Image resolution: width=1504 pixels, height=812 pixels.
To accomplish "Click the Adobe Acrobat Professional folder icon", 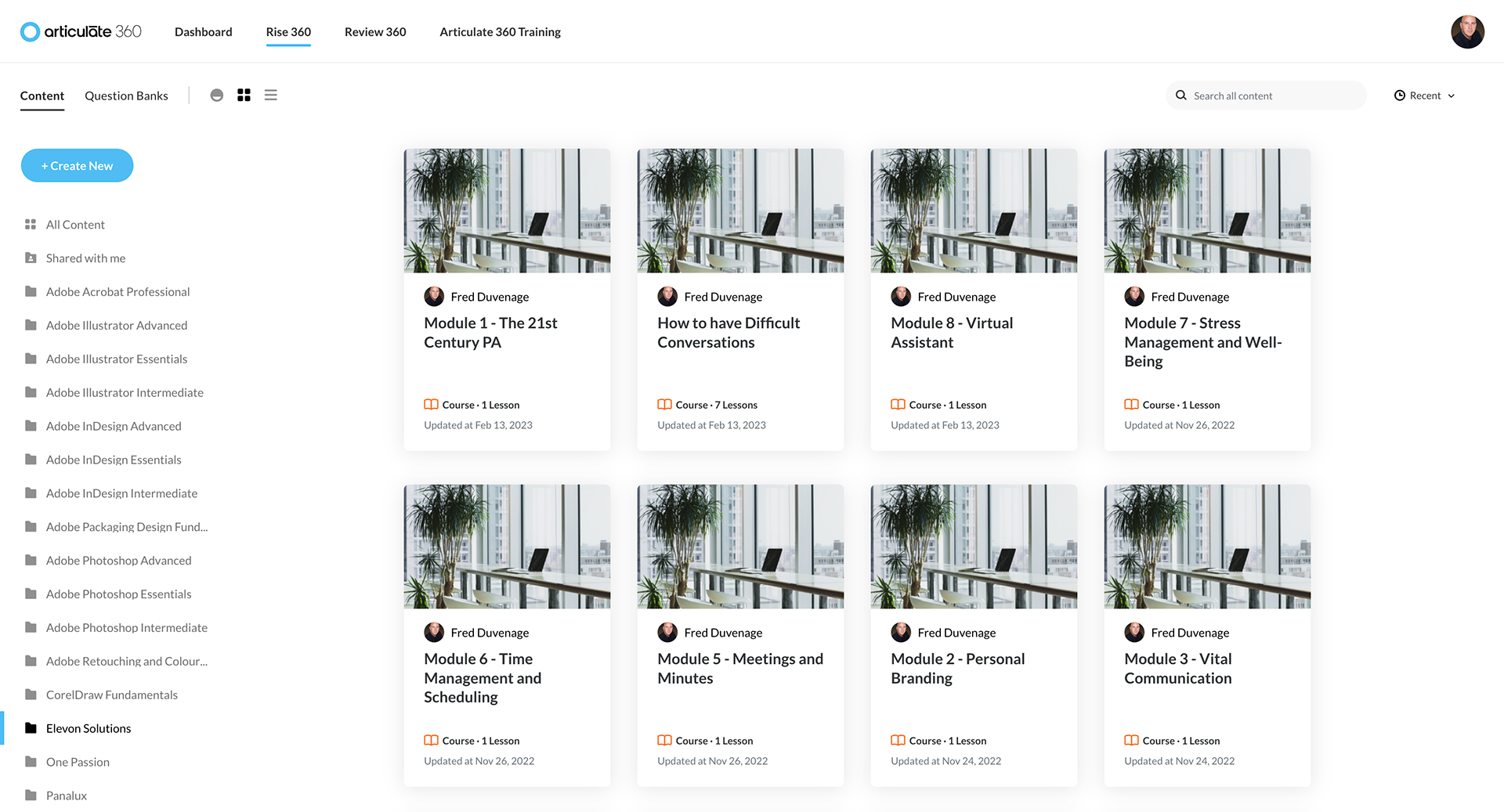I will pos(31,292).
